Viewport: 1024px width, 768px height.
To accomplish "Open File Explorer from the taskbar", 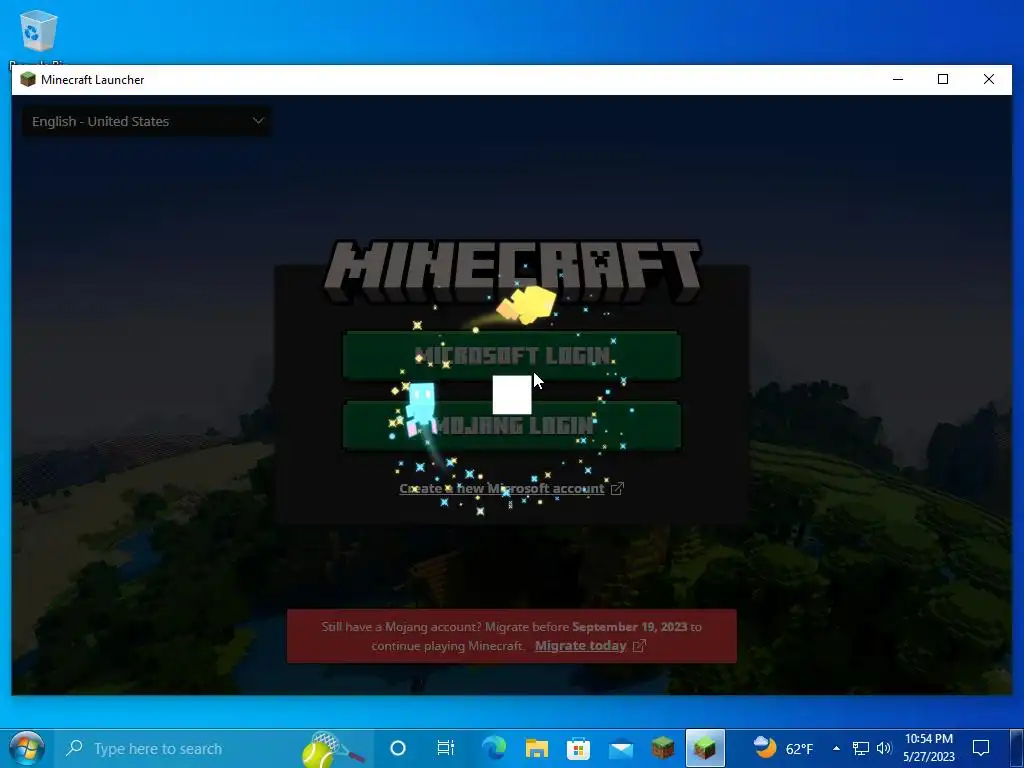I will click(536, 748).
